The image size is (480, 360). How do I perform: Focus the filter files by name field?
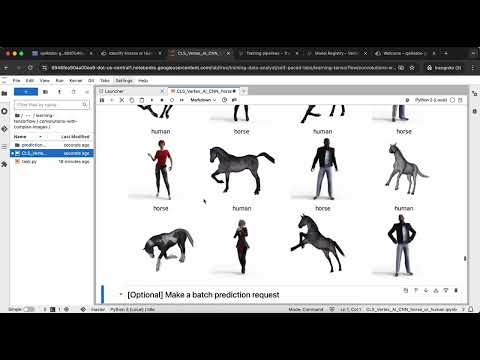click(x=52, y=105)
